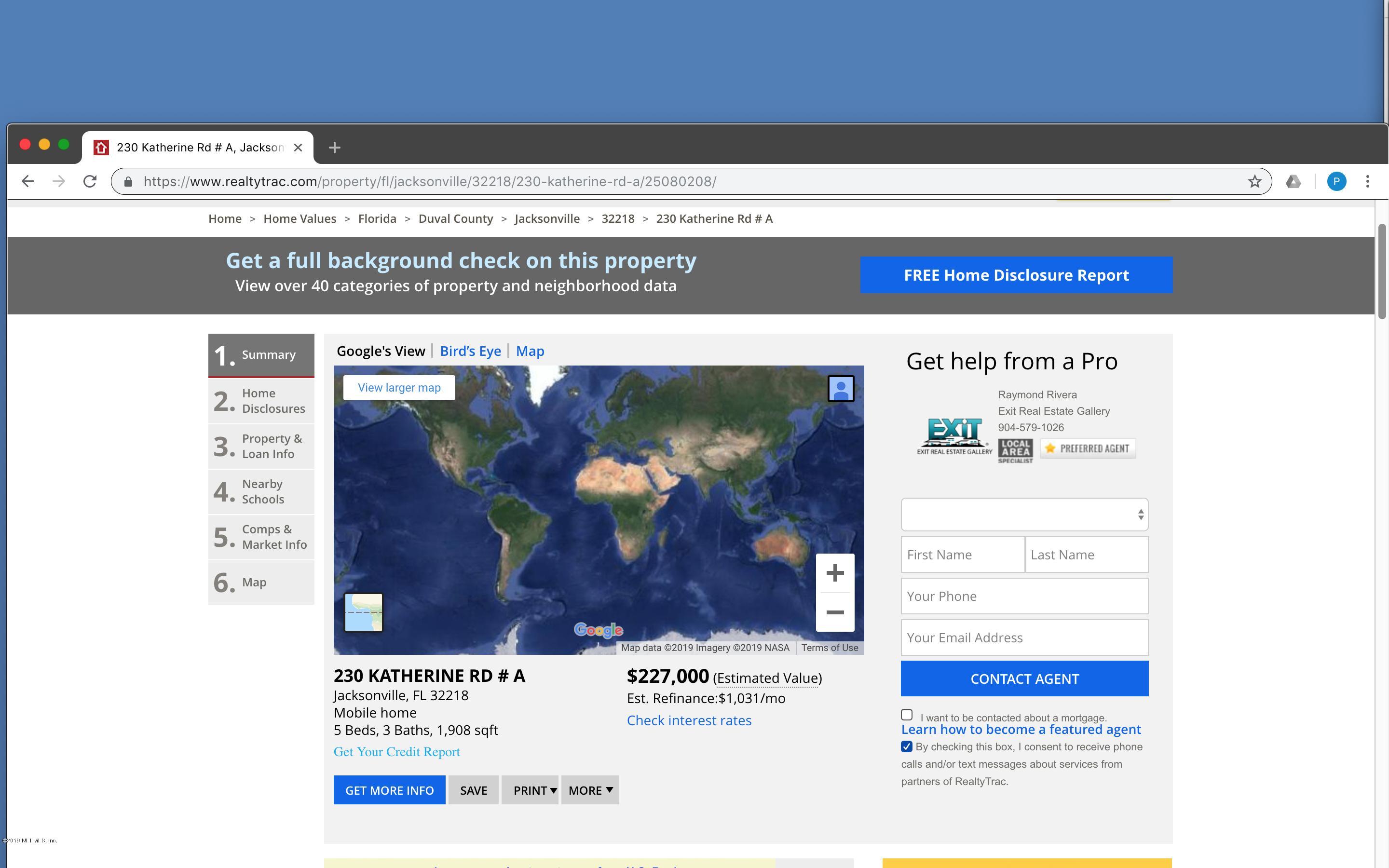Click the browser back arrow
The height and width of the screenshot is (868, 1389).
(x=27, y=181)
